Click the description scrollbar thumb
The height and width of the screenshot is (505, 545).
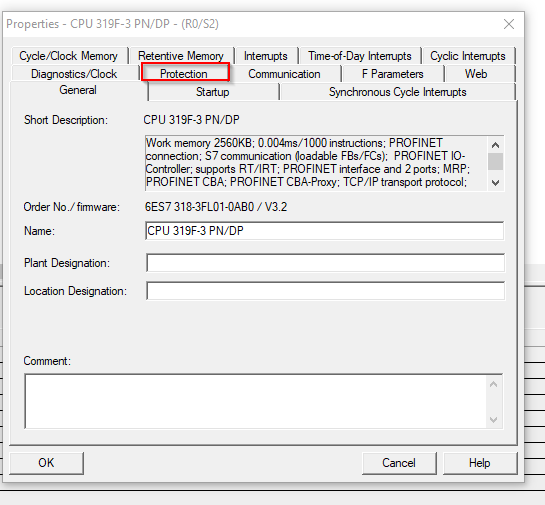(x=496, y=162)
